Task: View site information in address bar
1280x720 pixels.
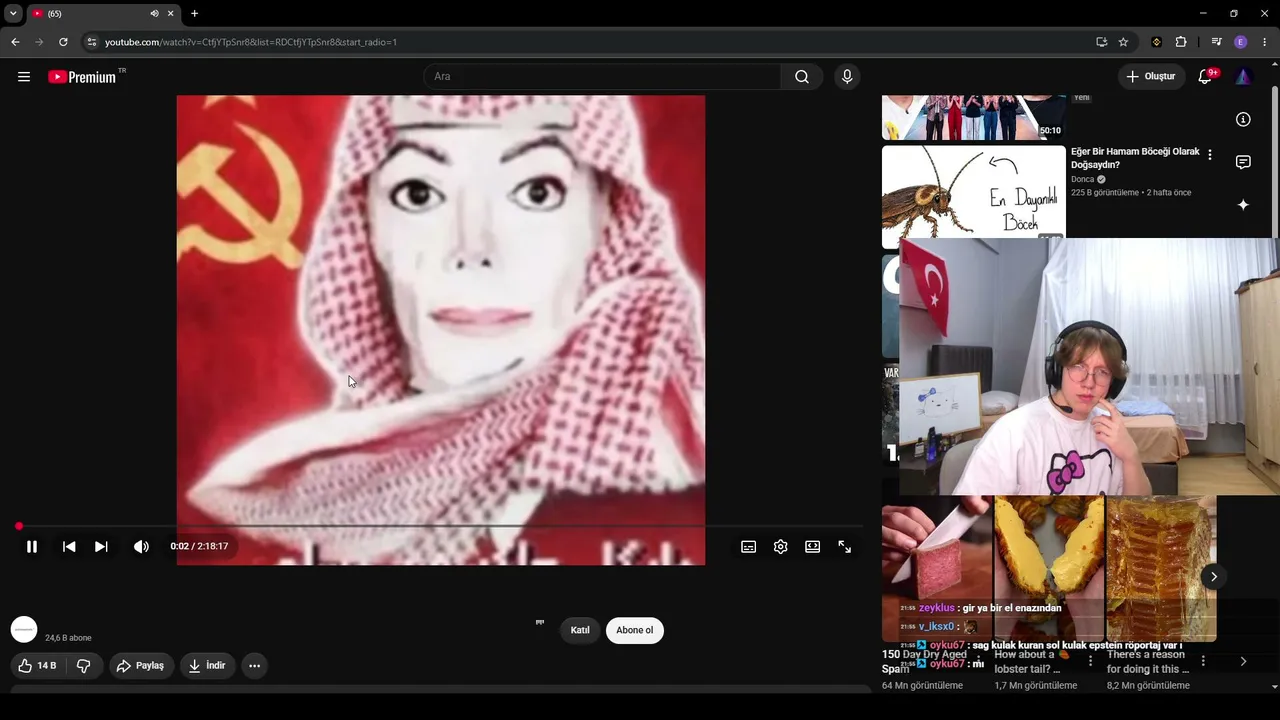Action: (92, 42)
